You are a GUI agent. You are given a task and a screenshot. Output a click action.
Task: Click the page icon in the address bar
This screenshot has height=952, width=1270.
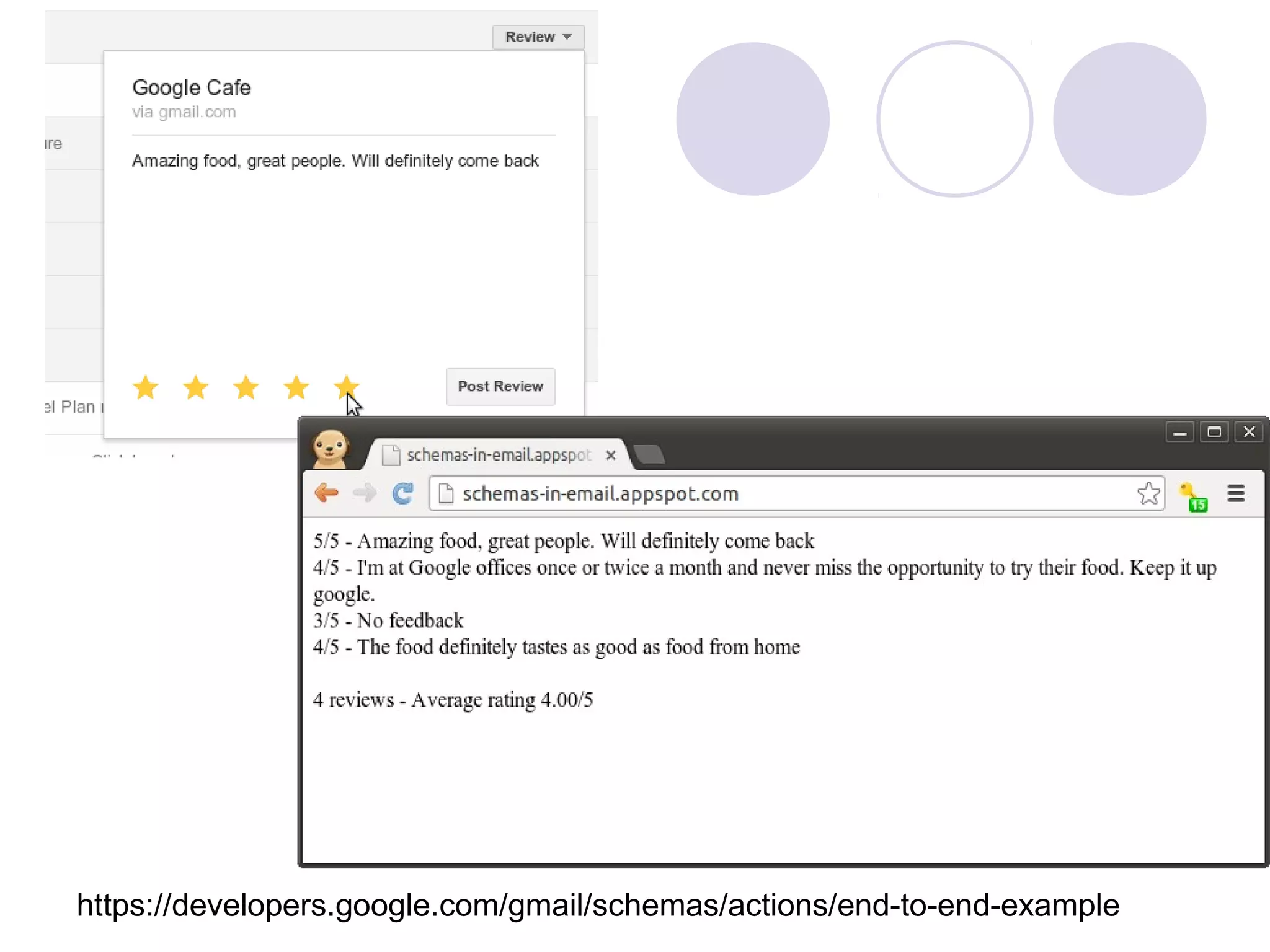click(446, 494)
